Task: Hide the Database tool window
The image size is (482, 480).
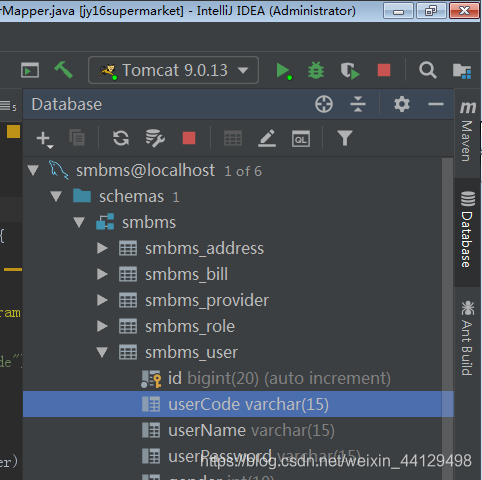Action: (436, 104)
